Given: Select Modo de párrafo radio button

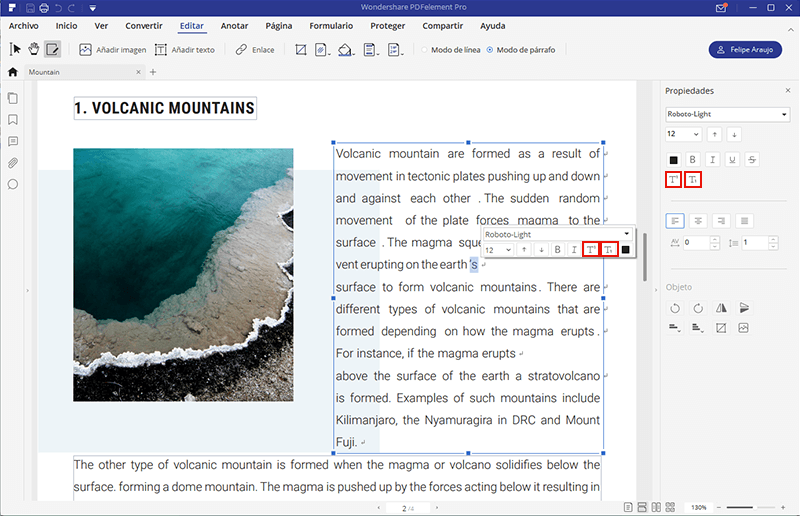Looking at the screenshot, I should tap(490, 50).
